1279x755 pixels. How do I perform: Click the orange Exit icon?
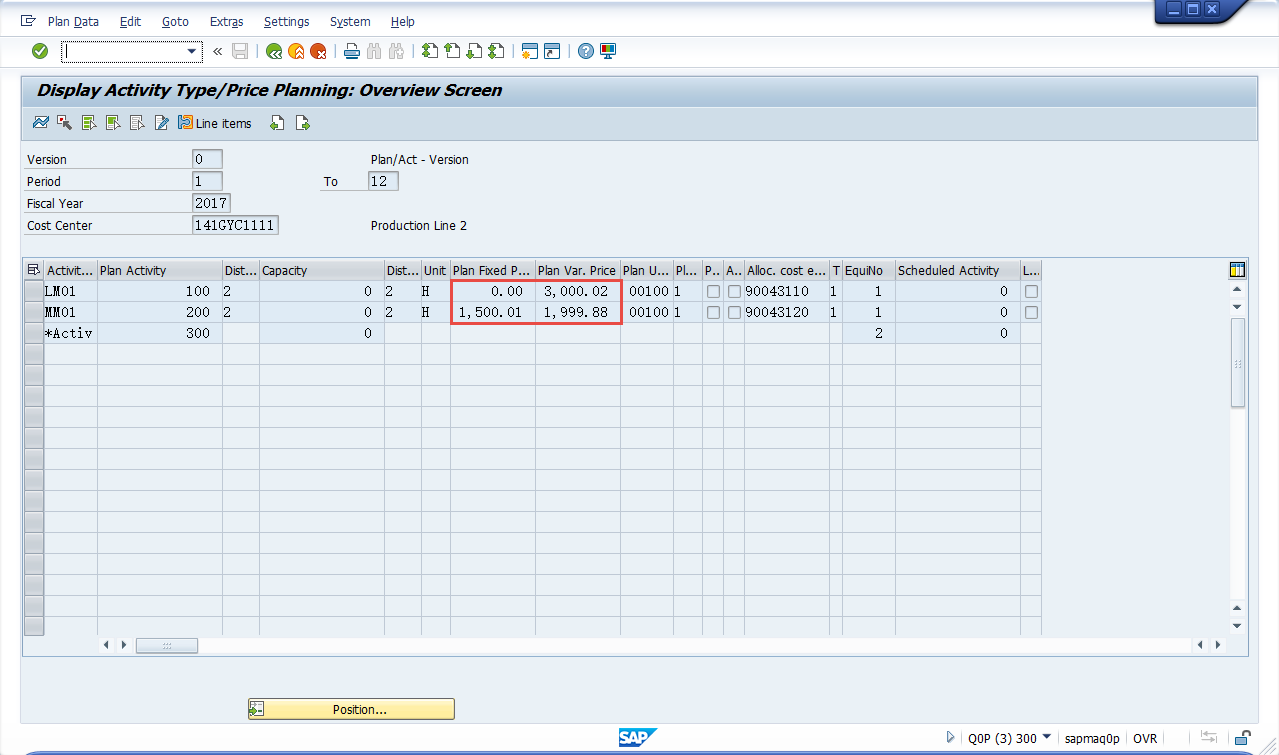click(x=296, y=51)
